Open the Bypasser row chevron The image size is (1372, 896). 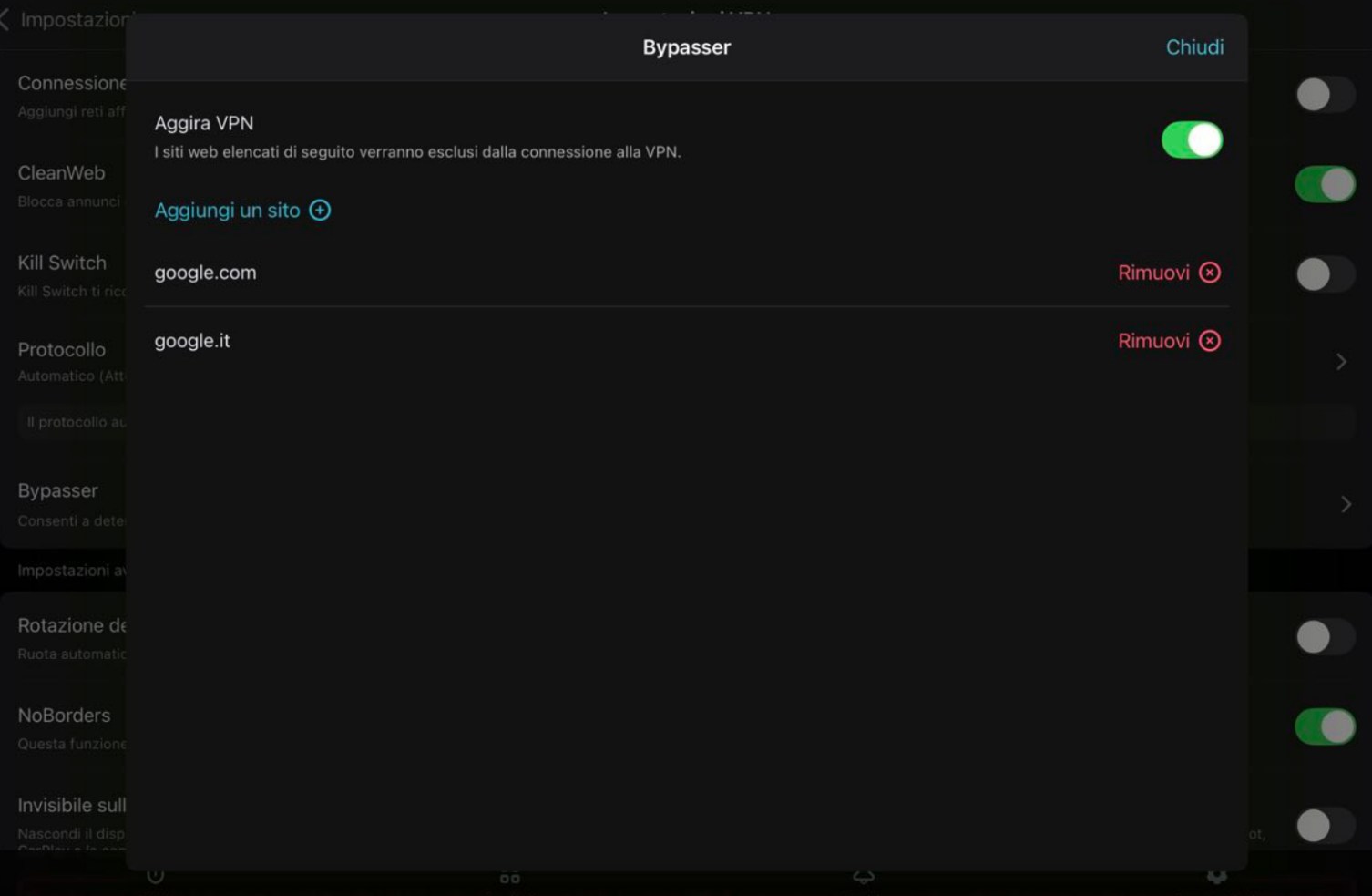(1346, 503)
